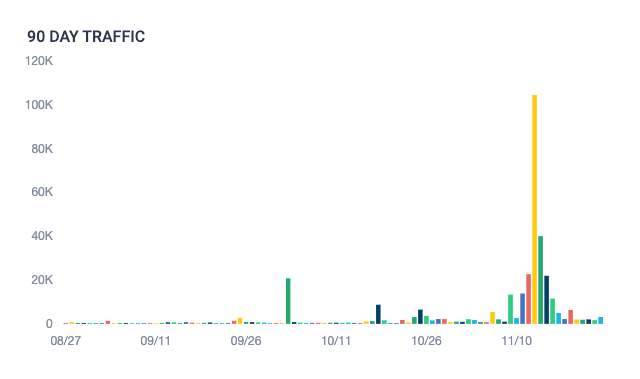The height and width of the screenshot is (379, 640).
Task: Click the 09/11 x-axis date label
Action: coord(155,341)
